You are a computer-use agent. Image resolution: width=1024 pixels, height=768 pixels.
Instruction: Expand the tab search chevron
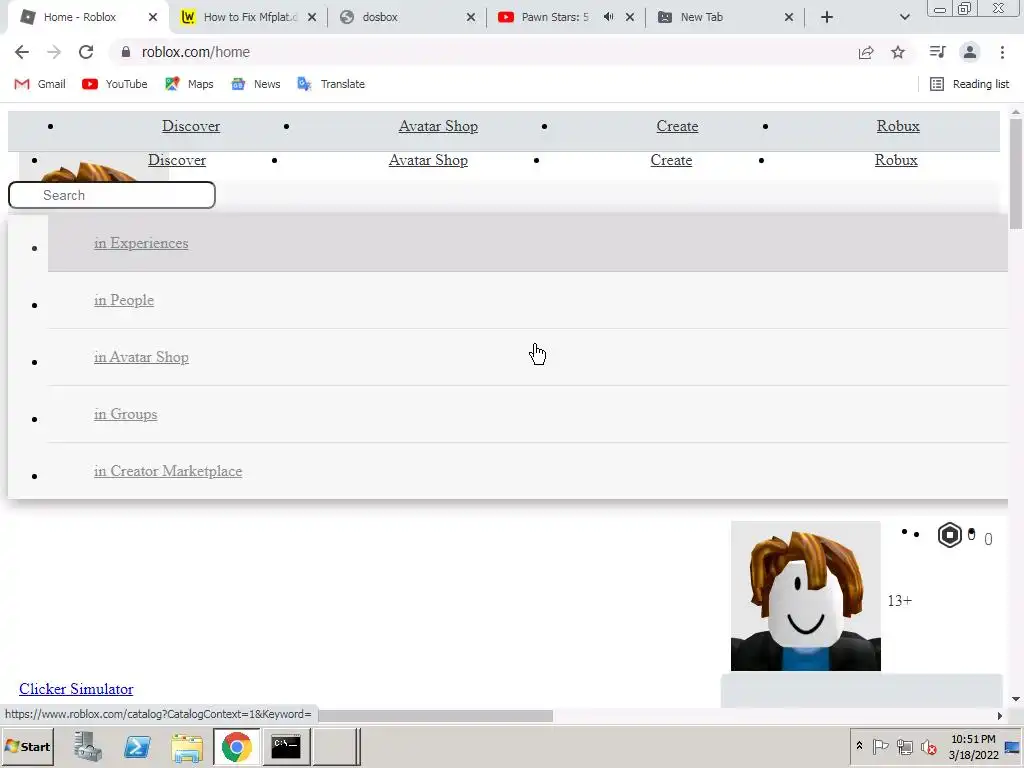[x=904, y=18]
